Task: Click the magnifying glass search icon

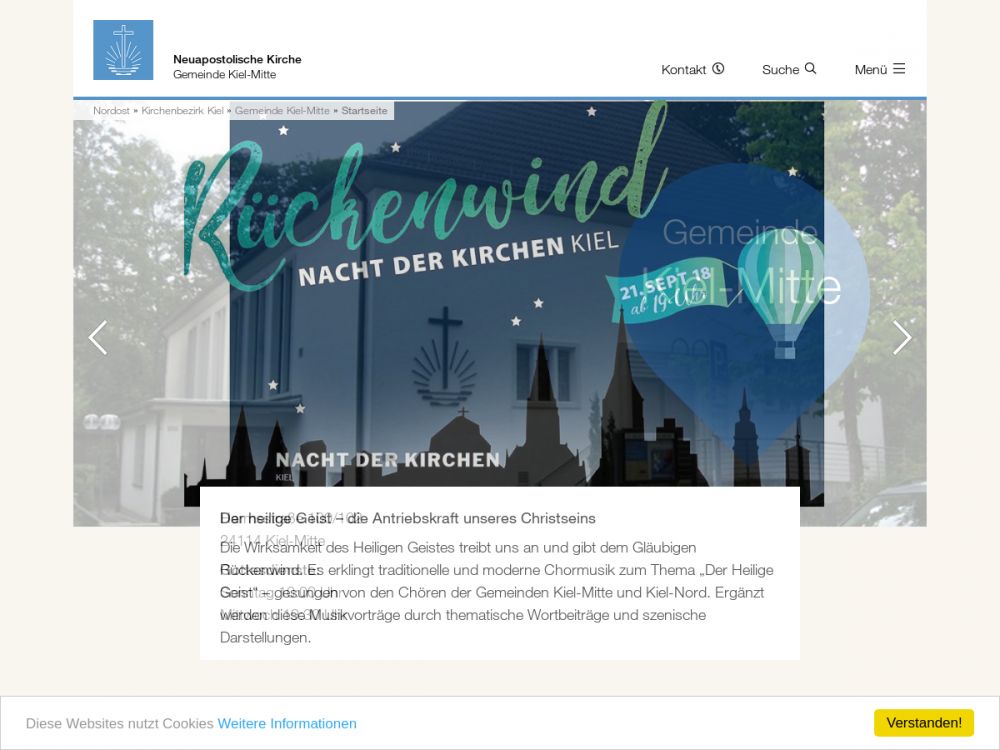Action: (x=810, y=69)
